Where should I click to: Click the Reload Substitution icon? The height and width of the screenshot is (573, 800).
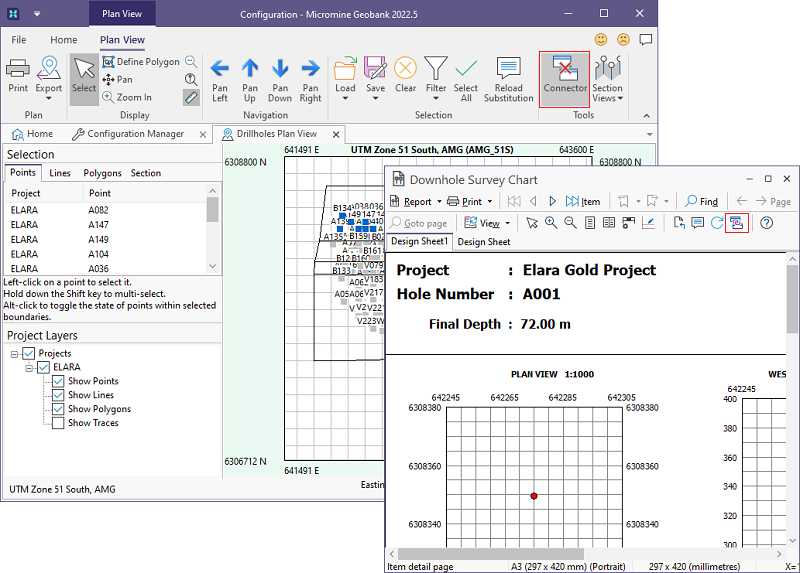[508, 79]
